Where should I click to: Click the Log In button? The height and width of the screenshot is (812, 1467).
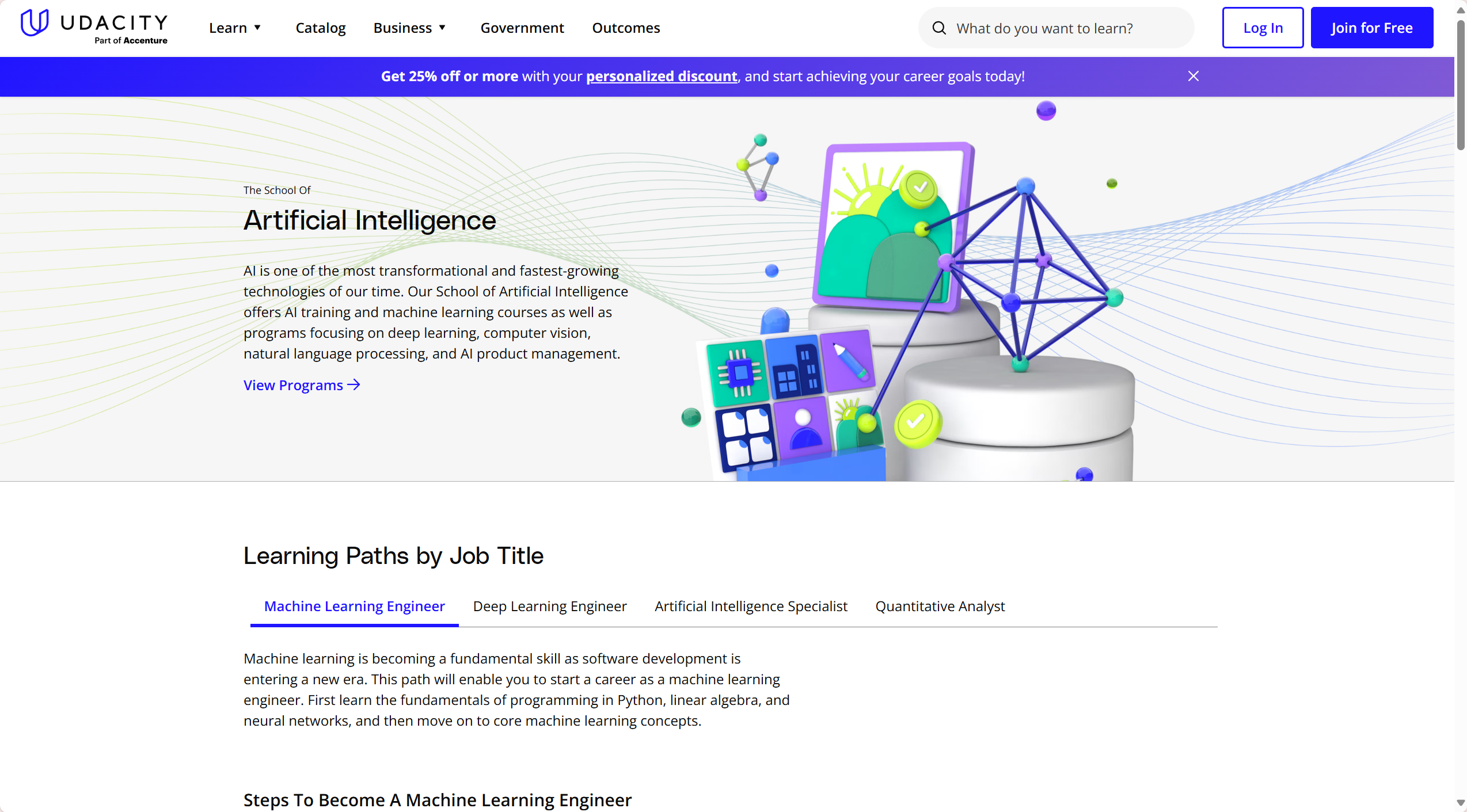click(1263, 27)
